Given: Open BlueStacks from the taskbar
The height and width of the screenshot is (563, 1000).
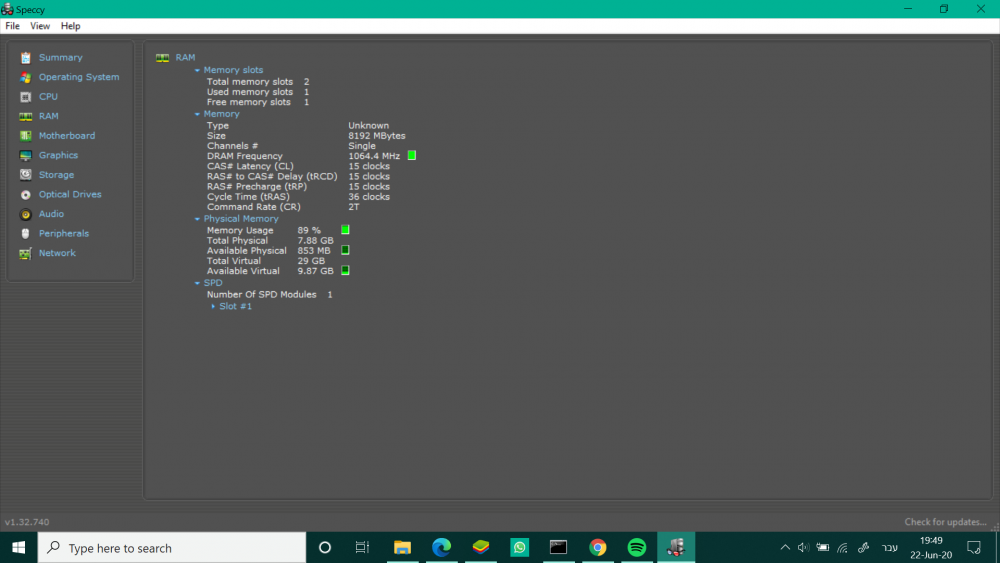Looking at the screenshot, I should 481,547.
